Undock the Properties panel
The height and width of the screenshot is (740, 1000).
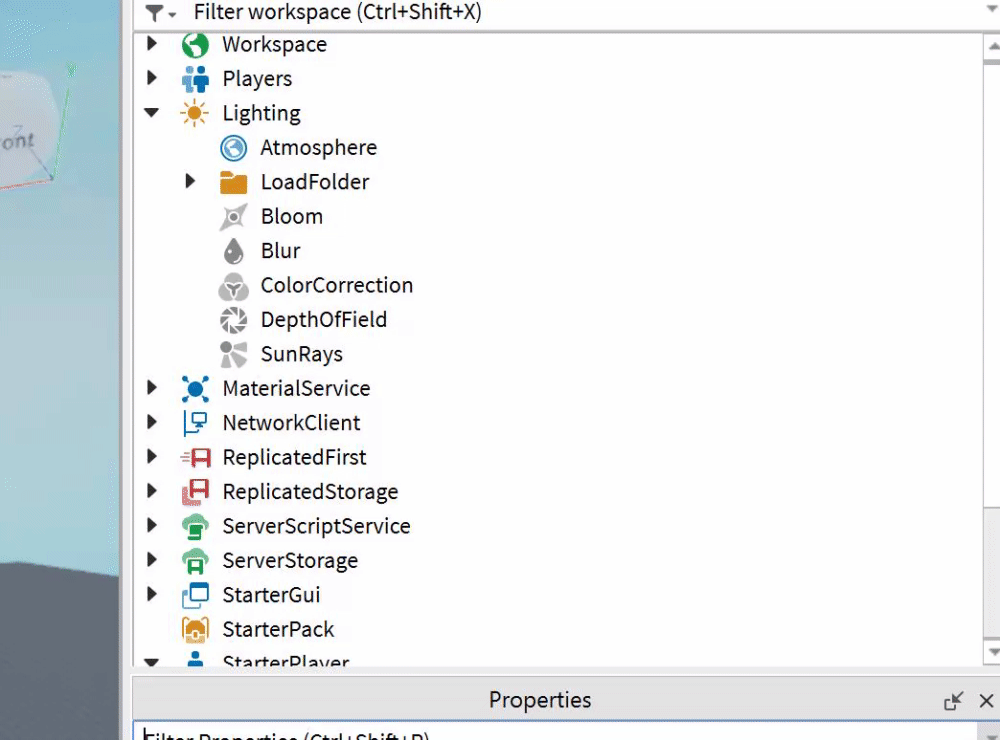(x=953, y=701)
